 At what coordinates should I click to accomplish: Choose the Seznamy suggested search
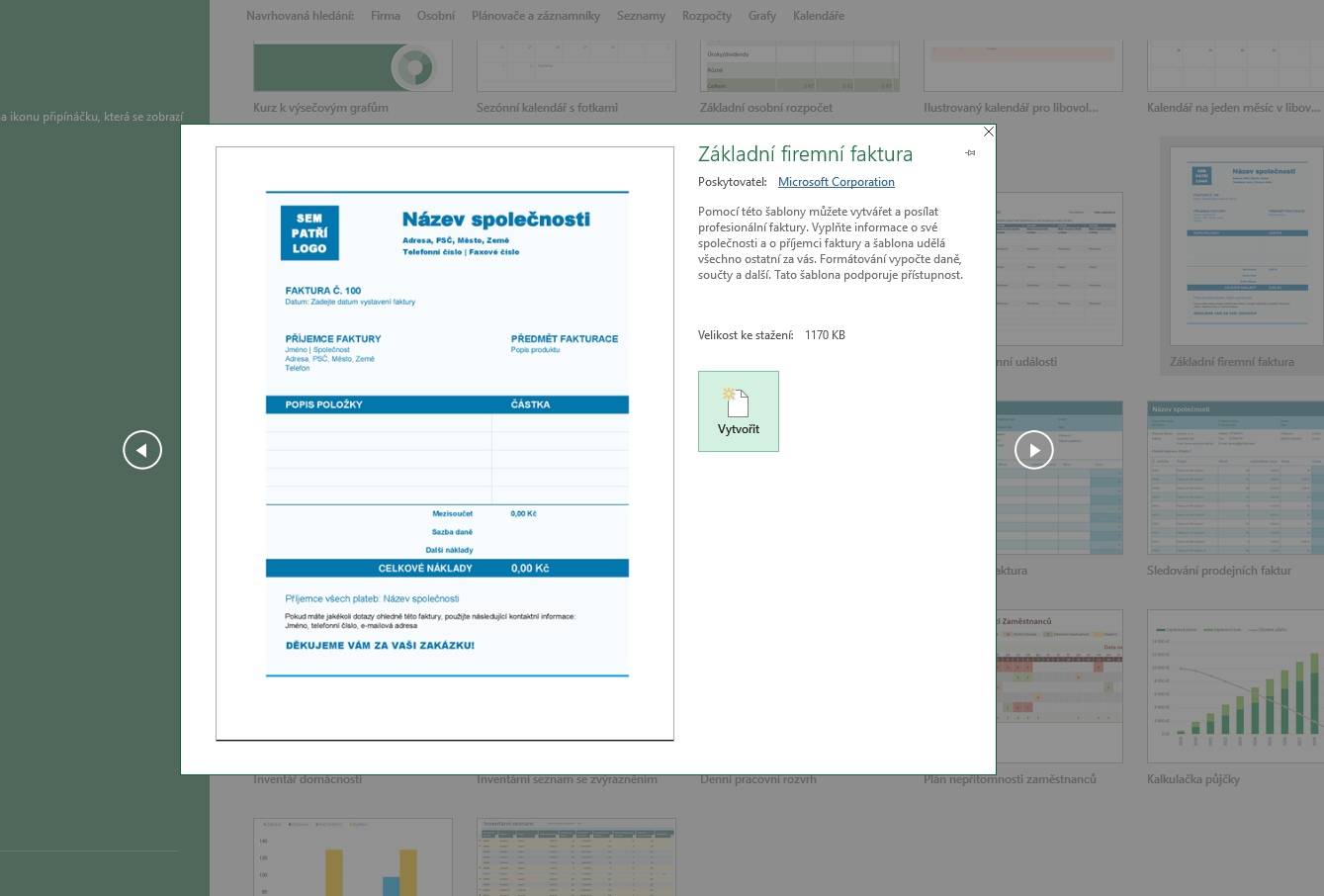pyautogui.click(x=641, y=16)
